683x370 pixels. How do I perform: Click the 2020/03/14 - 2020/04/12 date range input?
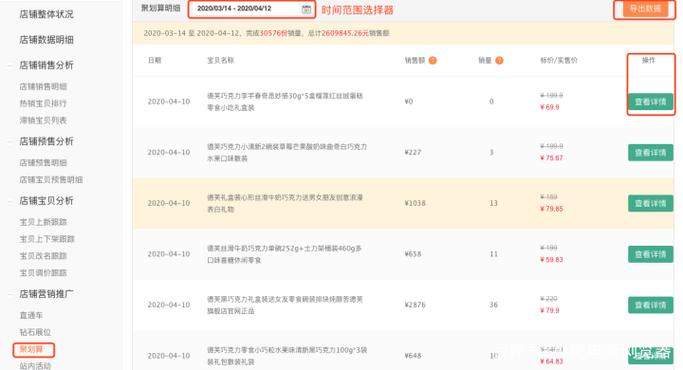(x=252, y=9)
